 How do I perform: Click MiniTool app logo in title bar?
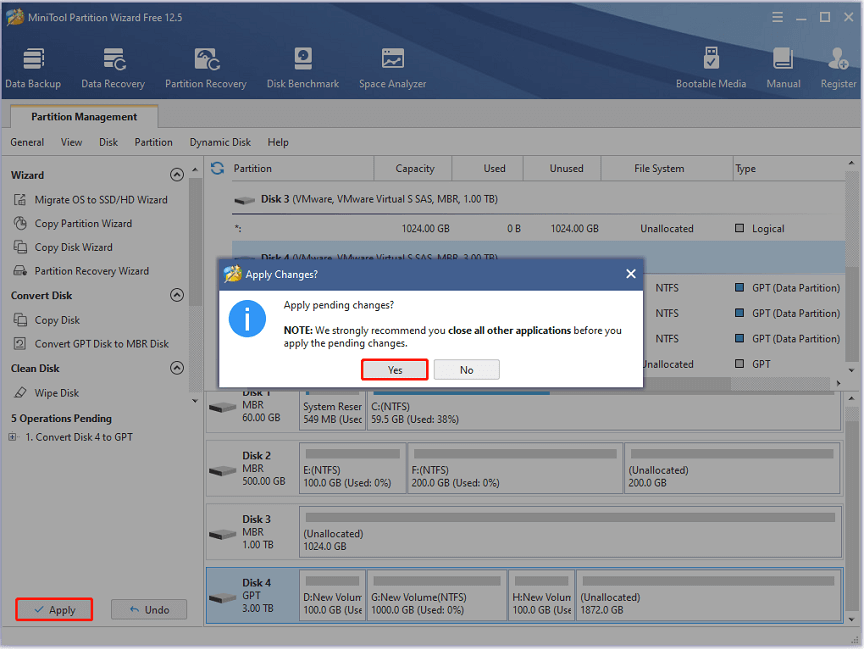click(15, 17)
